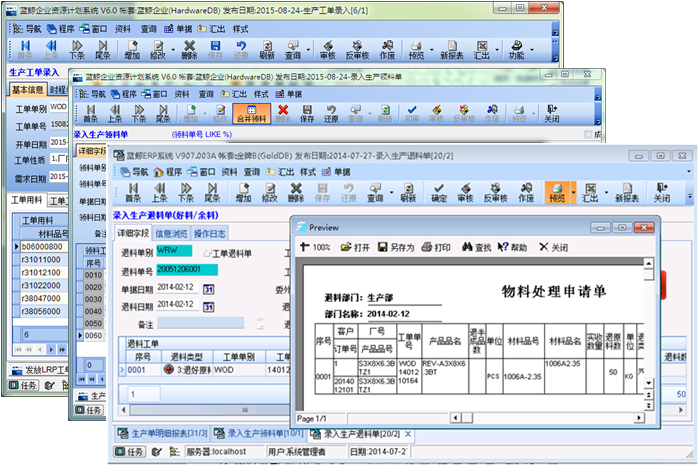This screenshot has width=700, height=467.
Task: Click 保存 save icon in requisition window toolbar
Action: (307, 113)
